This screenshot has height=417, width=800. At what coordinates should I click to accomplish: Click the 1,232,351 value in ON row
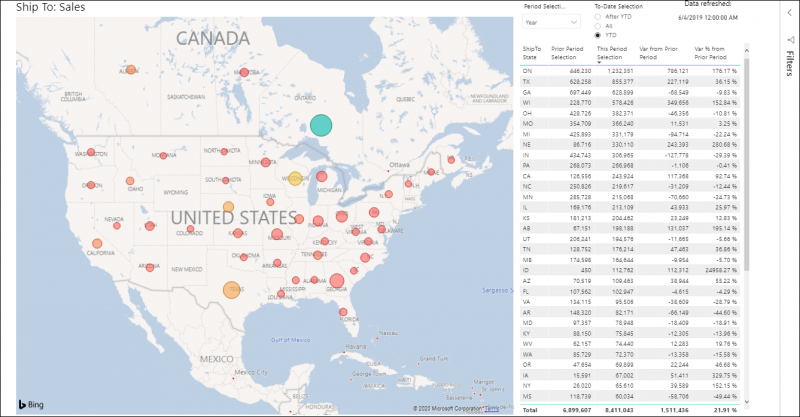(x=620, y=71)
